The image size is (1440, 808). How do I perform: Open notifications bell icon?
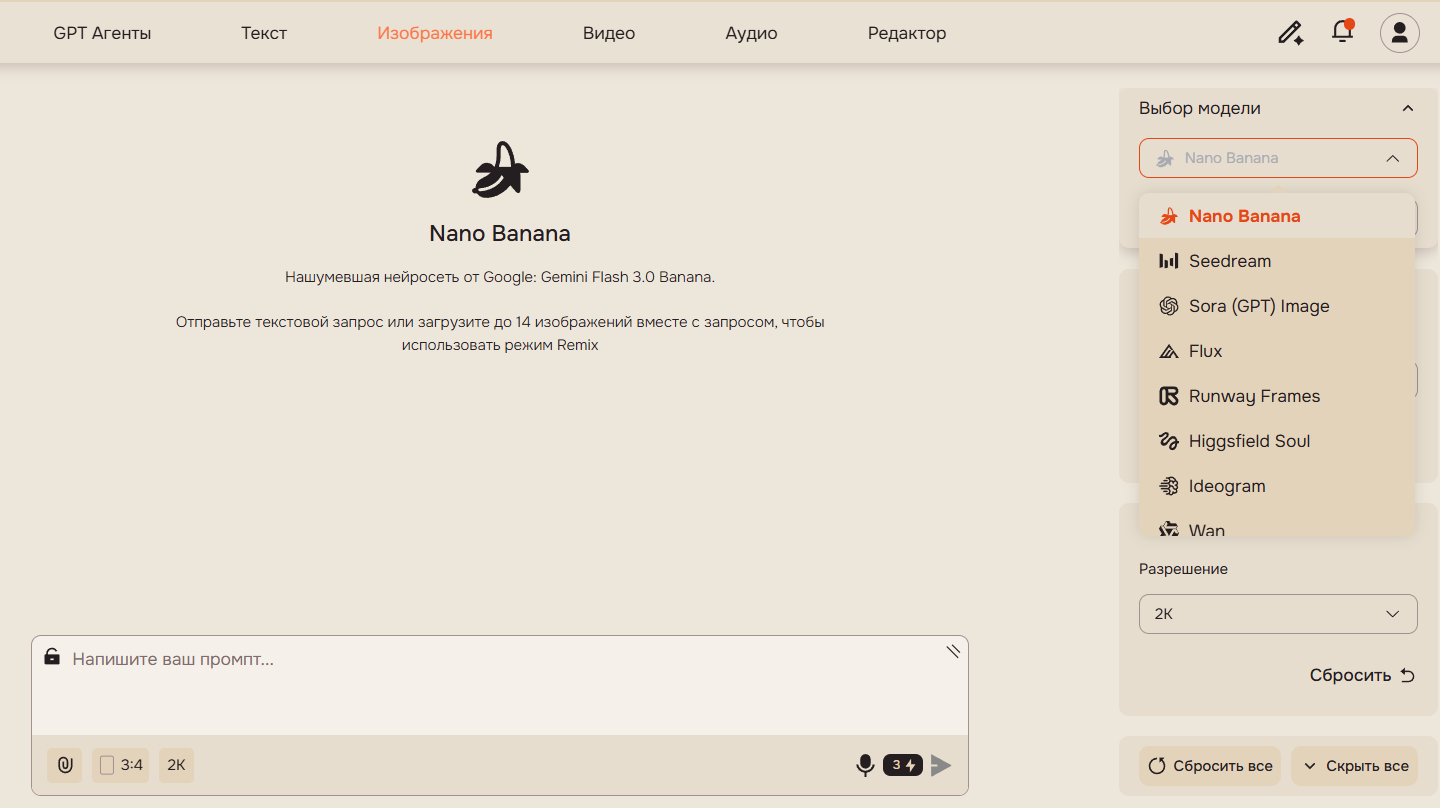1343,32
